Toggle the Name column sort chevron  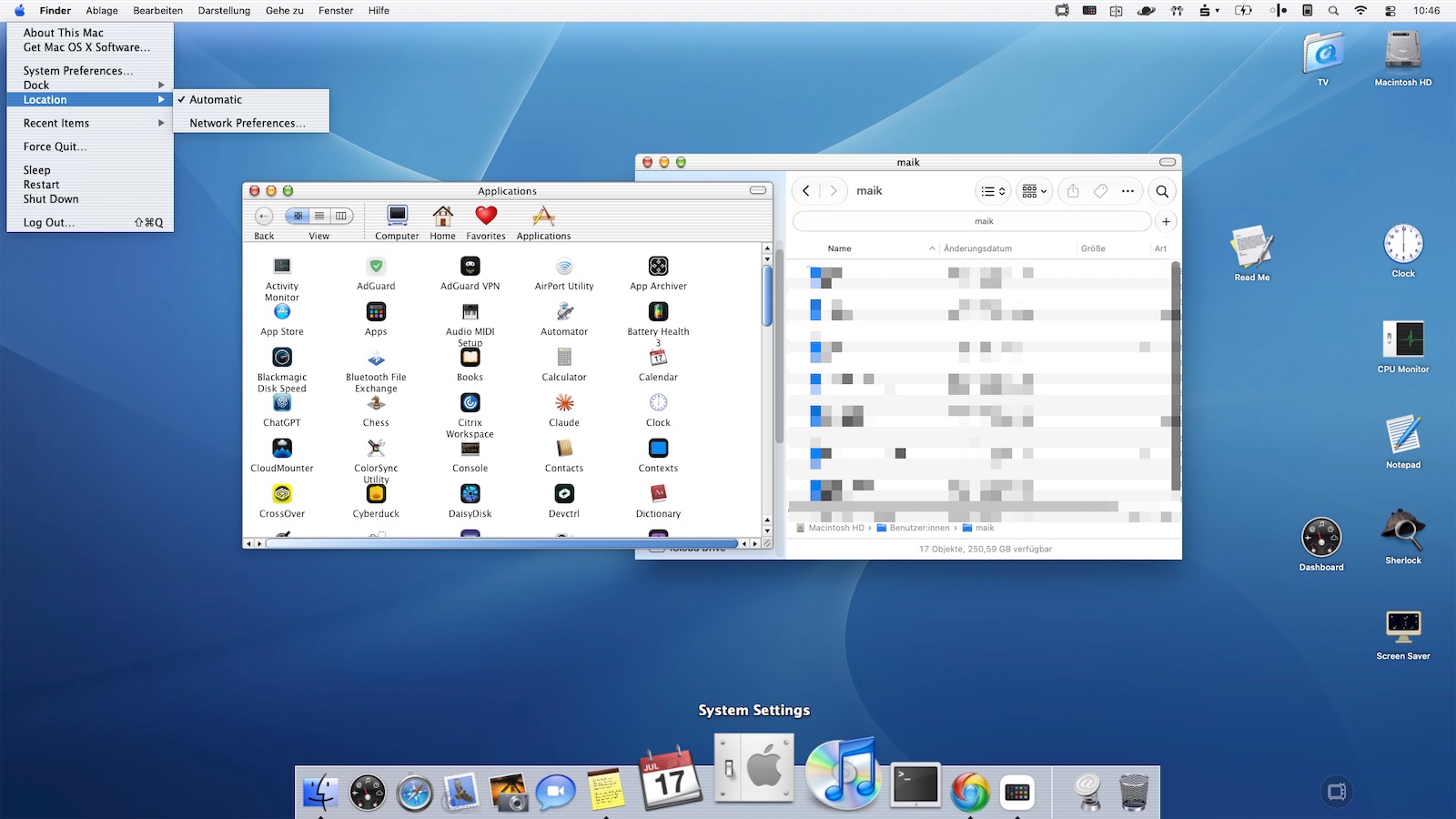pyautogui.click(x=932, y=248)
